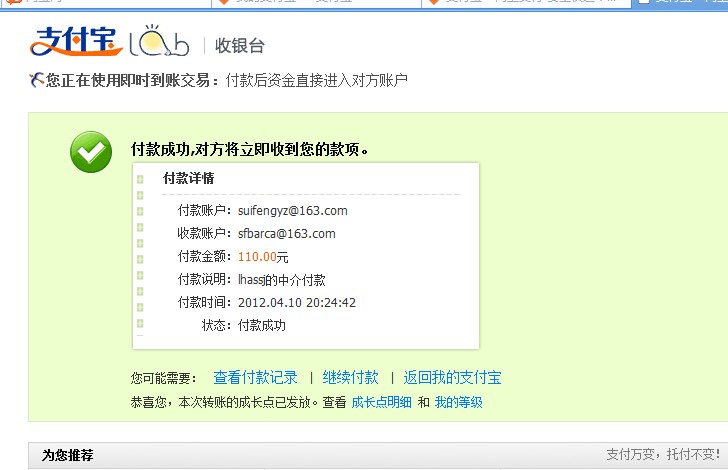This screenshot has height=470, width=728.
Task: Click the 您可能需要 label
Action: (163, 378)
